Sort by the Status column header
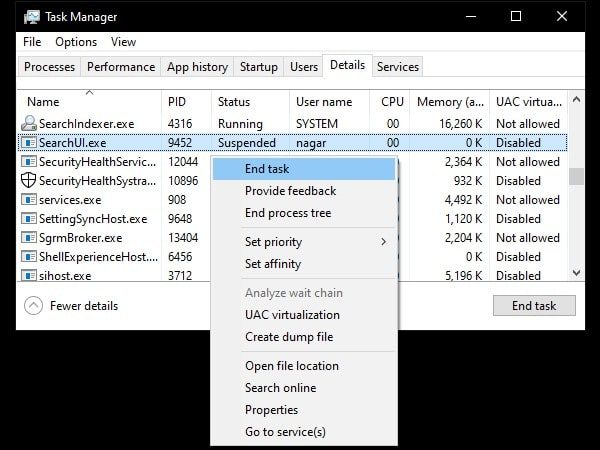This screenshot has height=450, width=600. point(251,102)
